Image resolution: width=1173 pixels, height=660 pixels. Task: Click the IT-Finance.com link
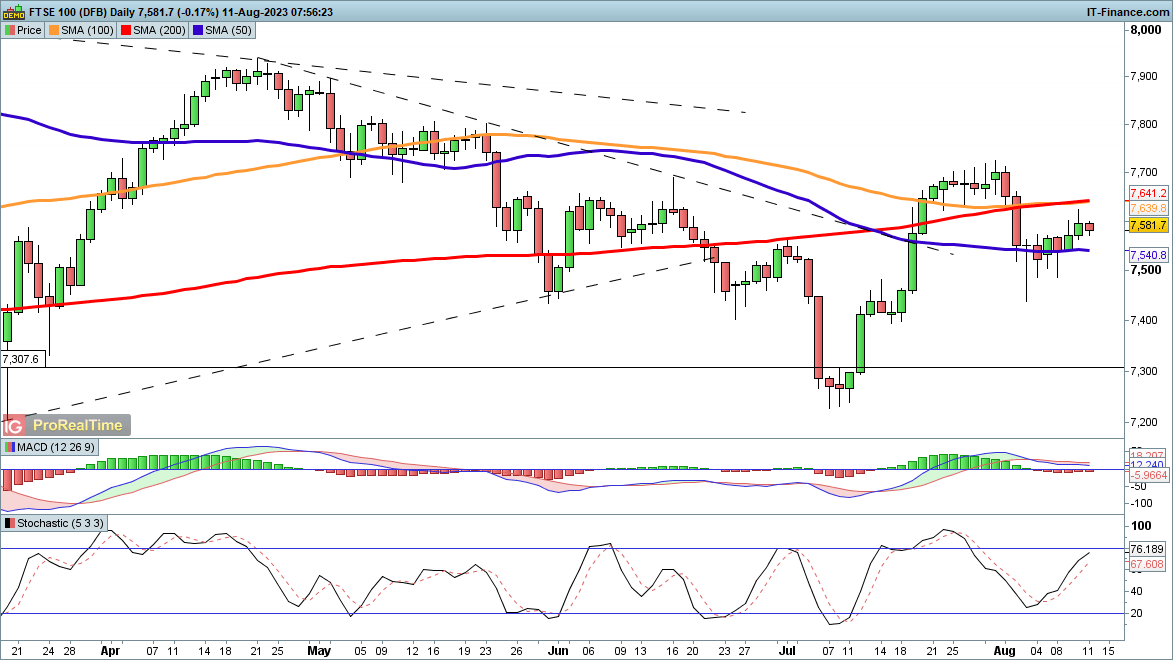(1126, 12)
